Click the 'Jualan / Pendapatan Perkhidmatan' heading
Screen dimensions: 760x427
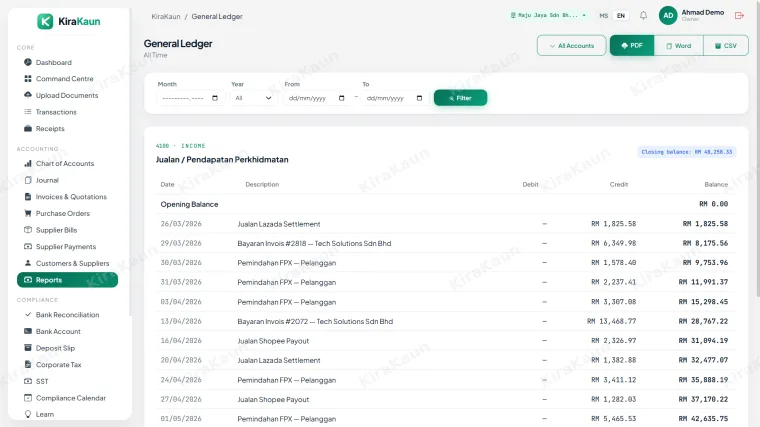(222, 159)
